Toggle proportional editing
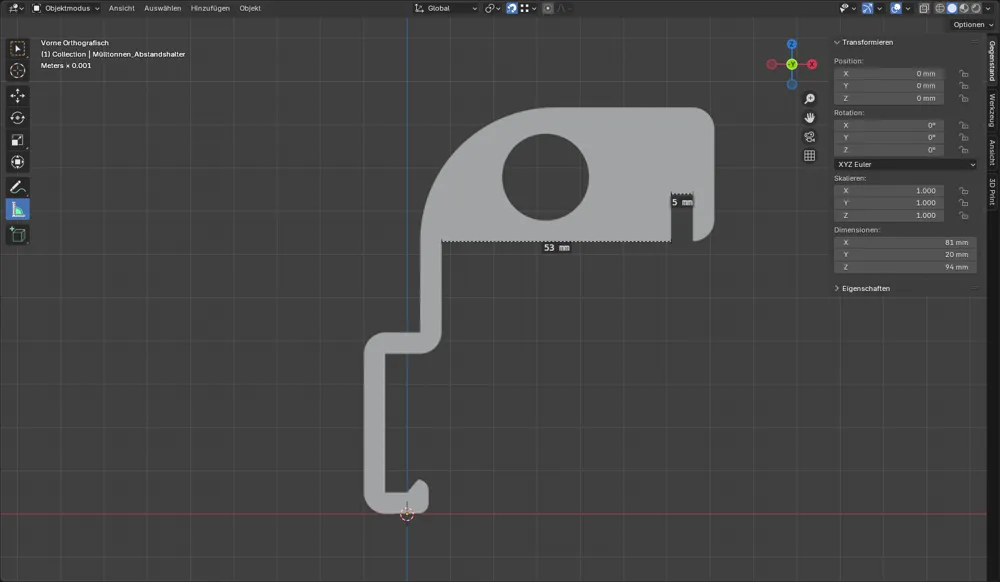The image size is (1000, 582). coord(548,8)
